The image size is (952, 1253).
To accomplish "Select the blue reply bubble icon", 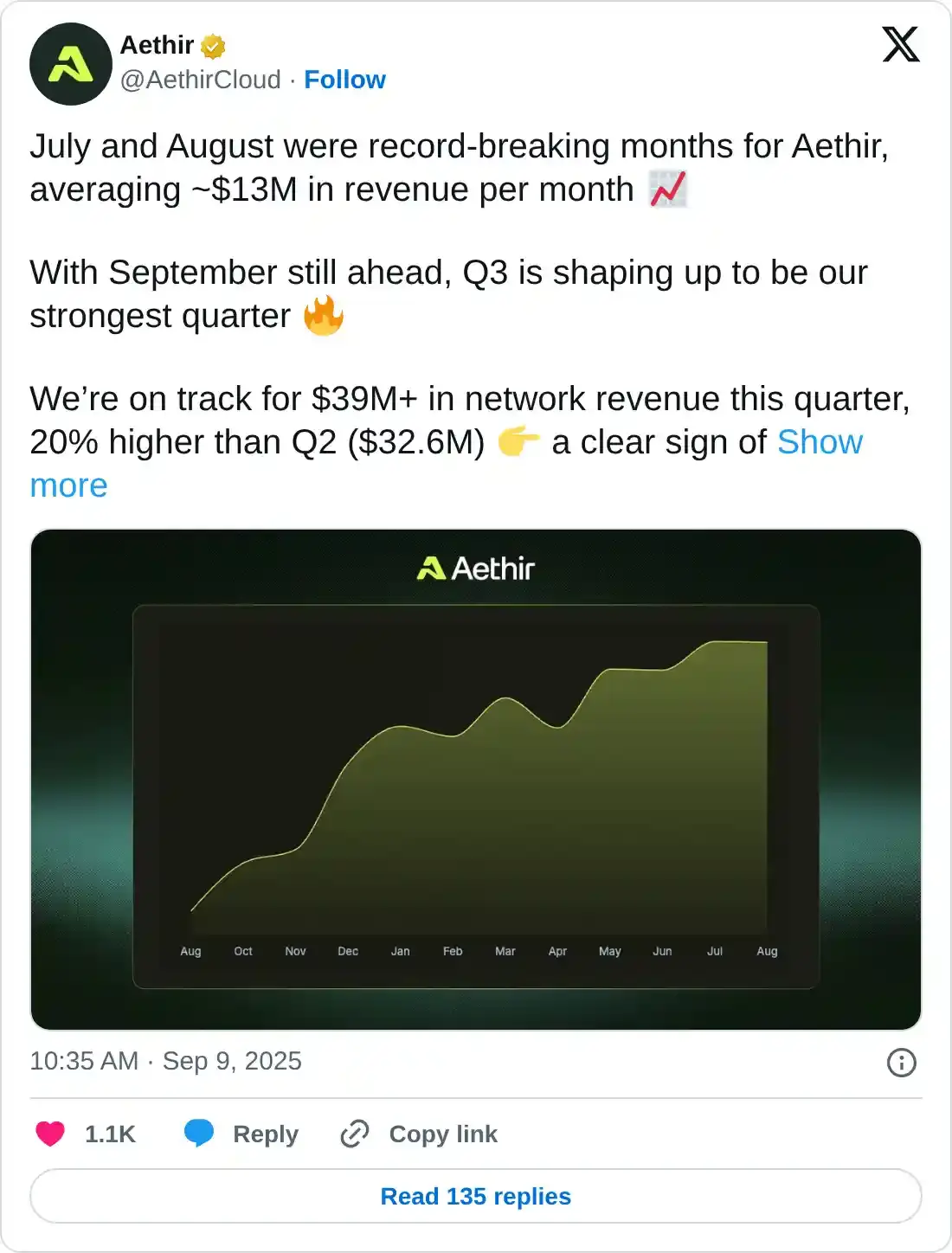I will [x=201, y=1134].
